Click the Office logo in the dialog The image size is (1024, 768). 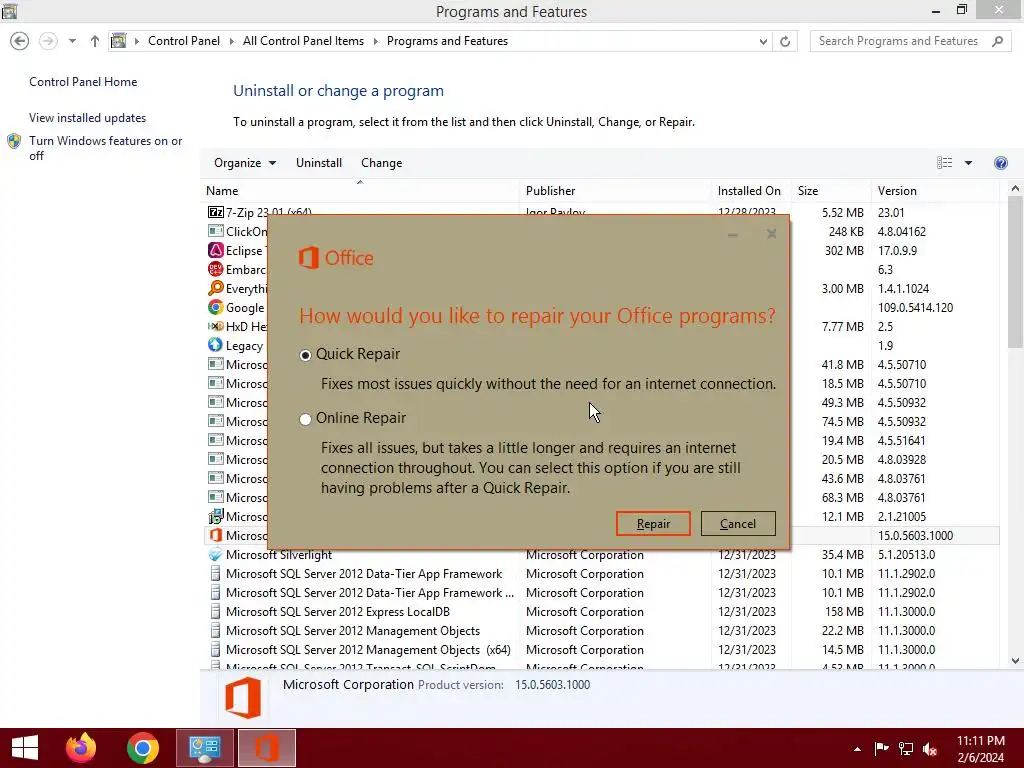pyautogui.click(x=336, y=258)
